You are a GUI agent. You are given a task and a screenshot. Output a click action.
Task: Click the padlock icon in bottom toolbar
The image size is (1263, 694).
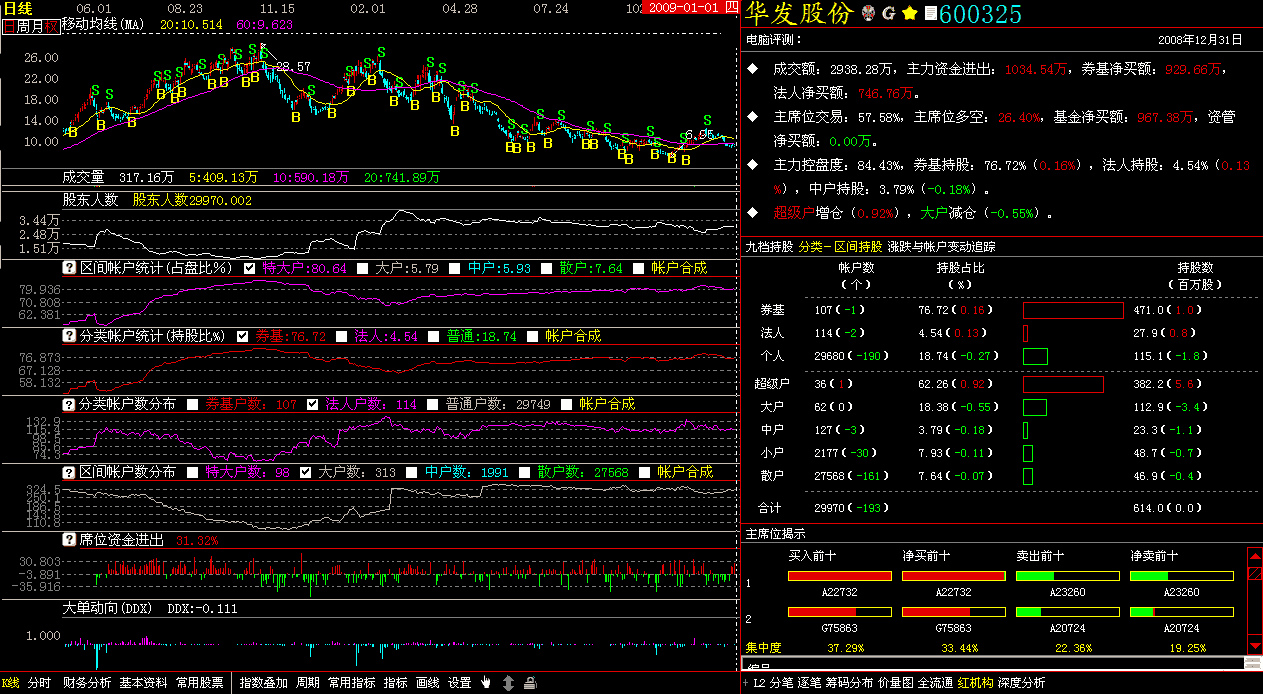(x=530, y=683)
